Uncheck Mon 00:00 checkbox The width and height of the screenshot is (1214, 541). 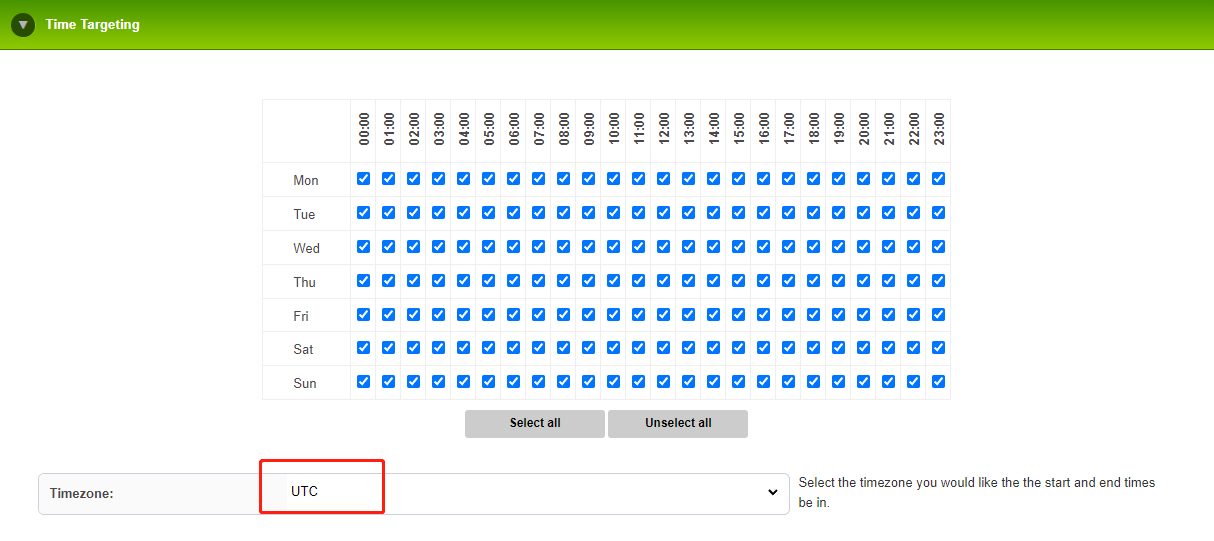pyautogui.click(x=363, y=179)
